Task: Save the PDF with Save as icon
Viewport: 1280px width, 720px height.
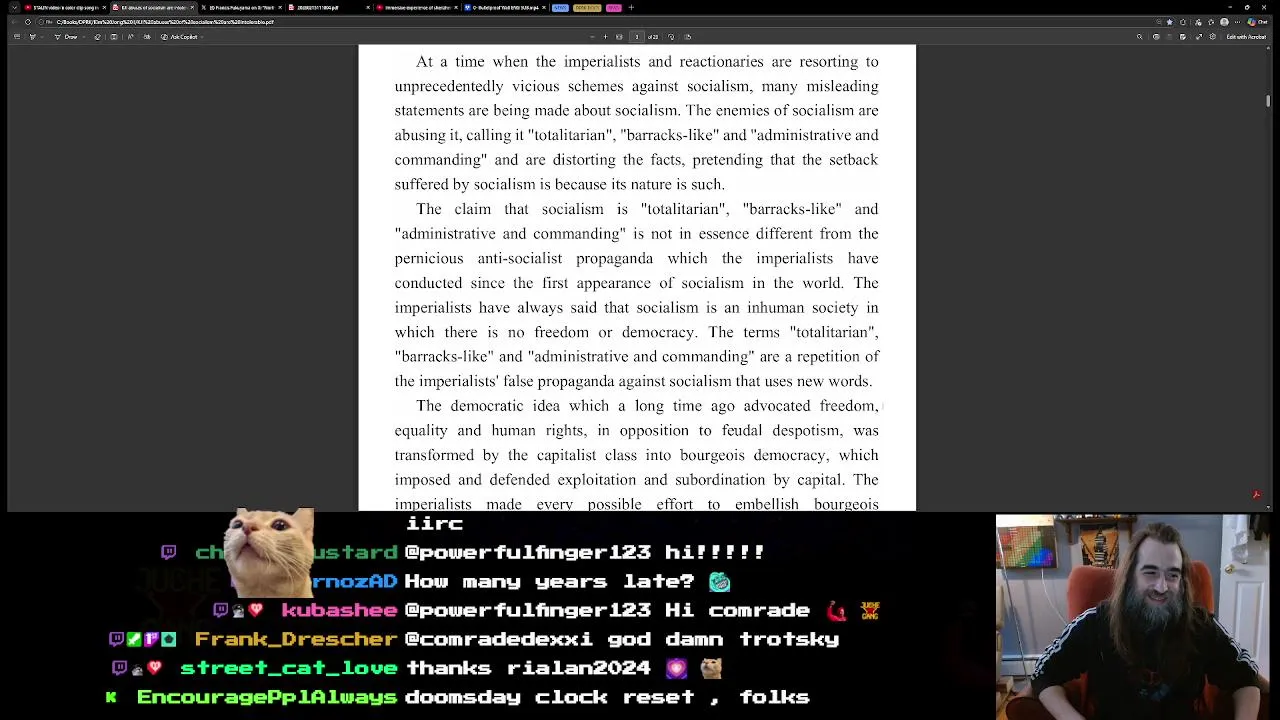Action: click(x=1183, y=37)
